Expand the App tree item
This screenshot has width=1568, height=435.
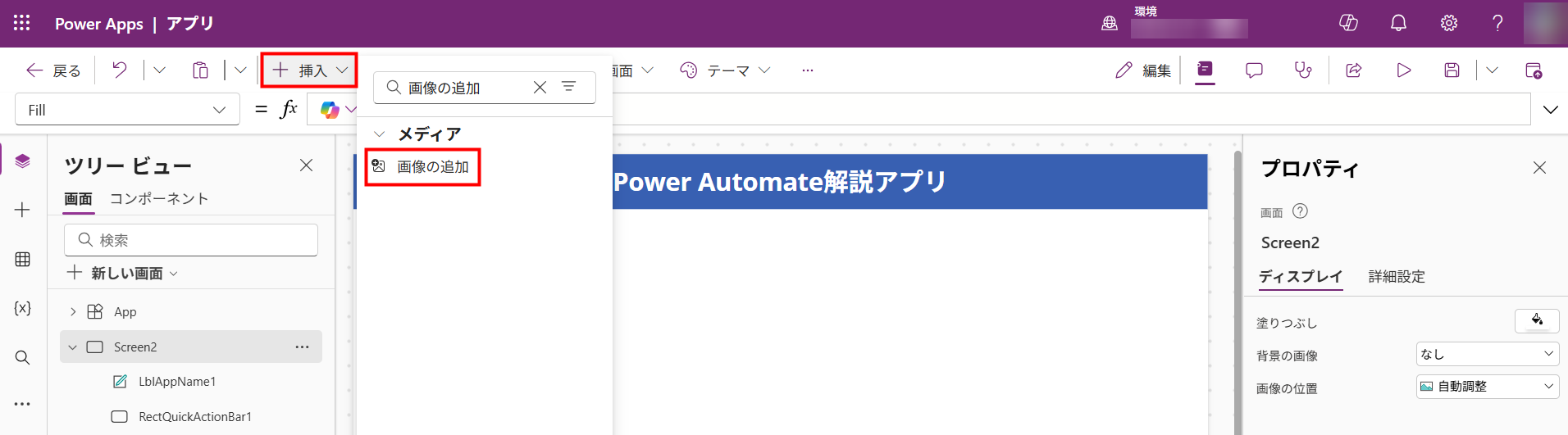click(x=73, y=312)
